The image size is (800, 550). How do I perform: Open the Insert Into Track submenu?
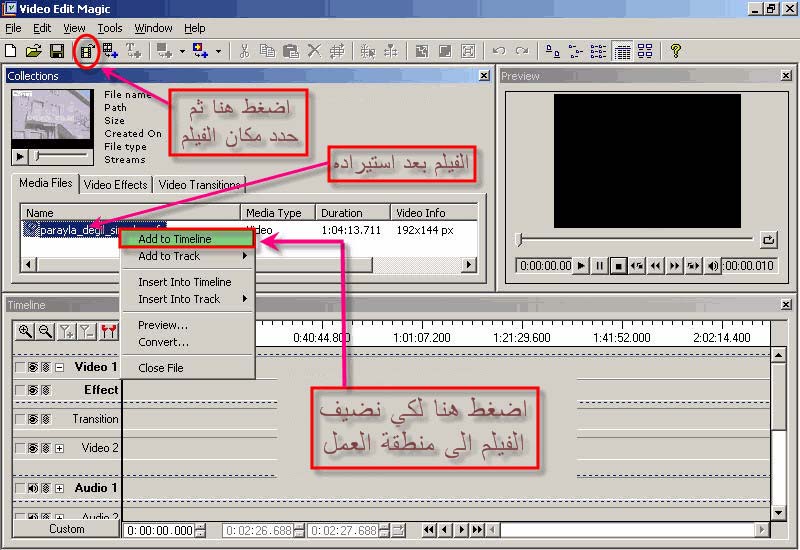187,299
